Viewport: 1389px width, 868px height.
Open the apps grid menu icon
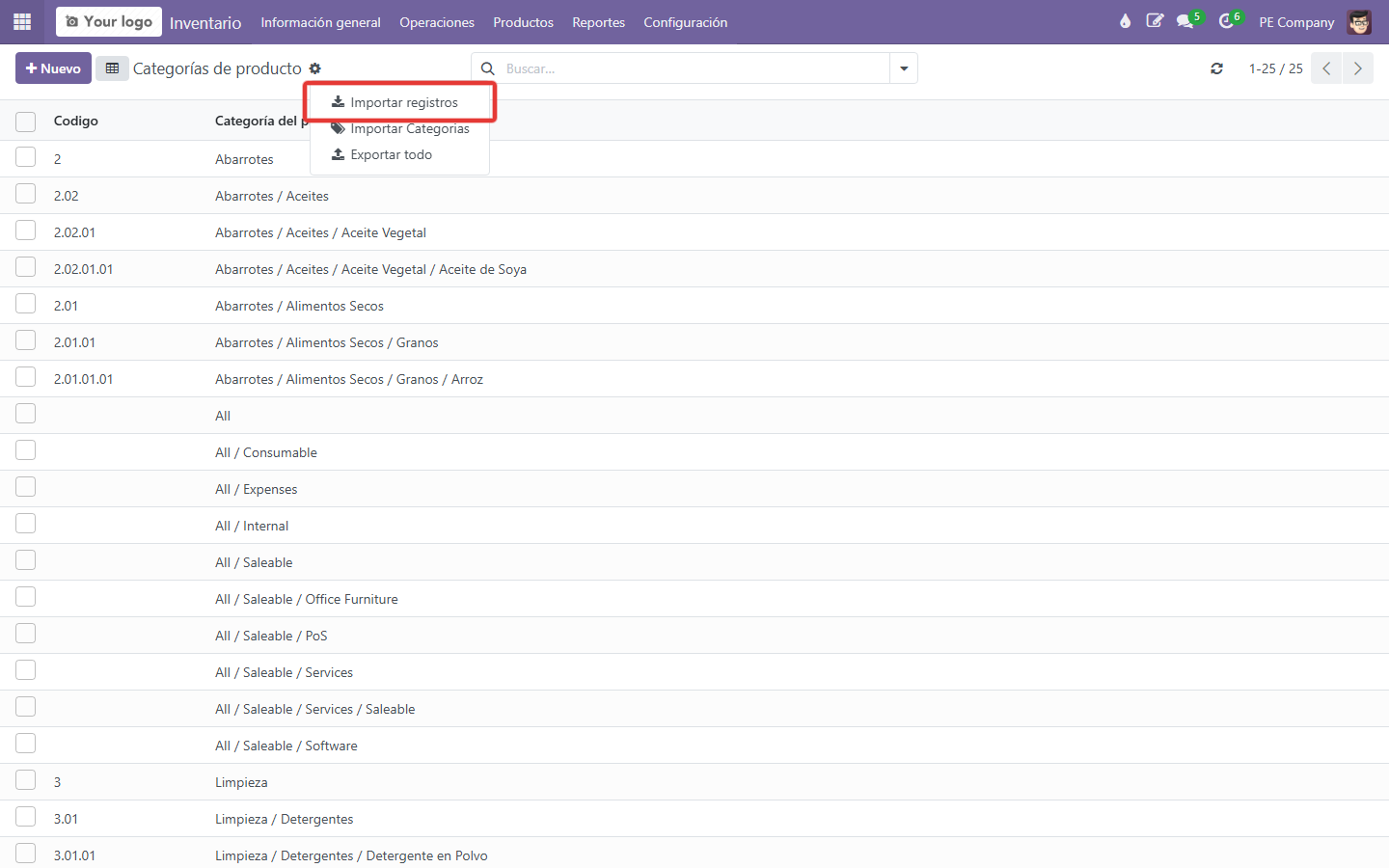coord(22,21)
